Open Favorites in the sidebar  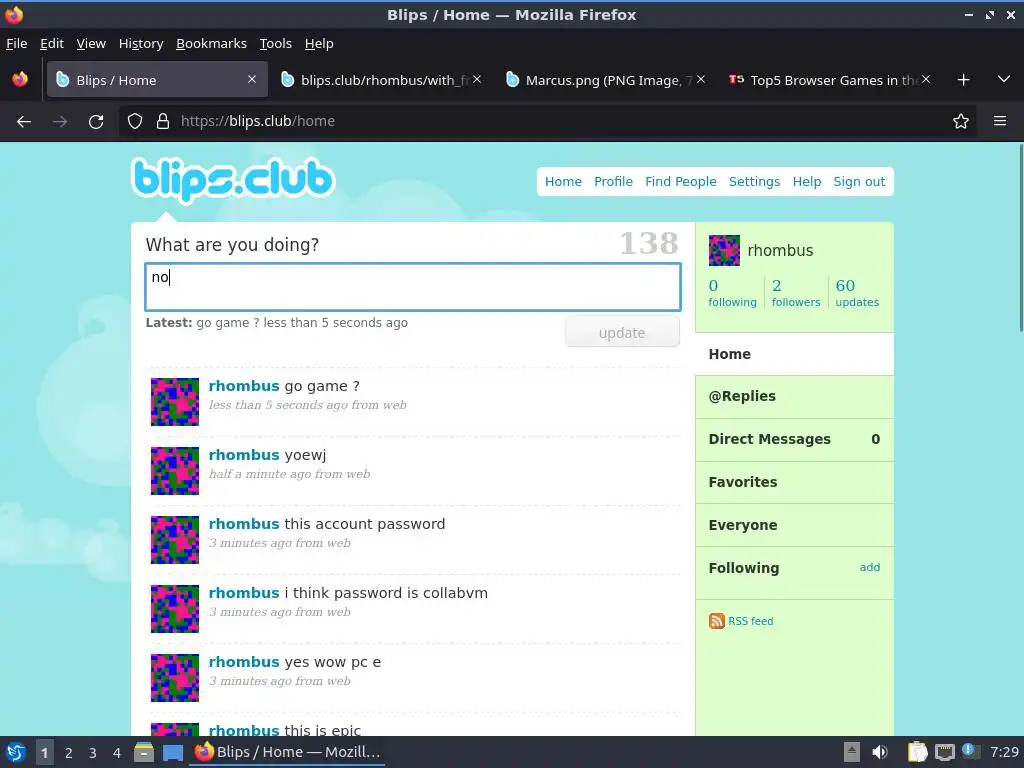coord(794,483)
